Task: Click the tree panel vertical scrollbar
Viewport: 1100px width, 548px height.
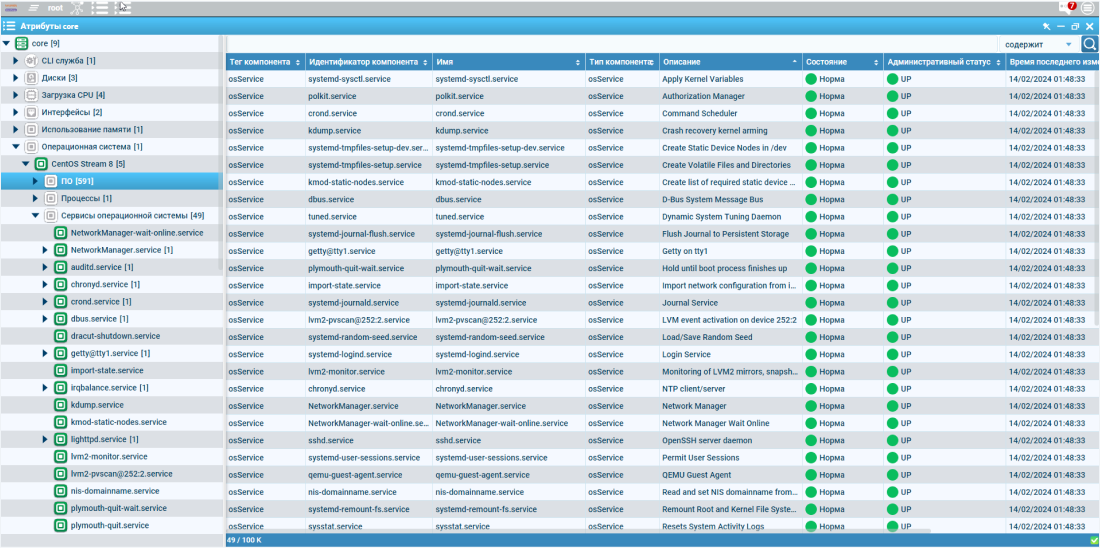Action: pos(222,154)
